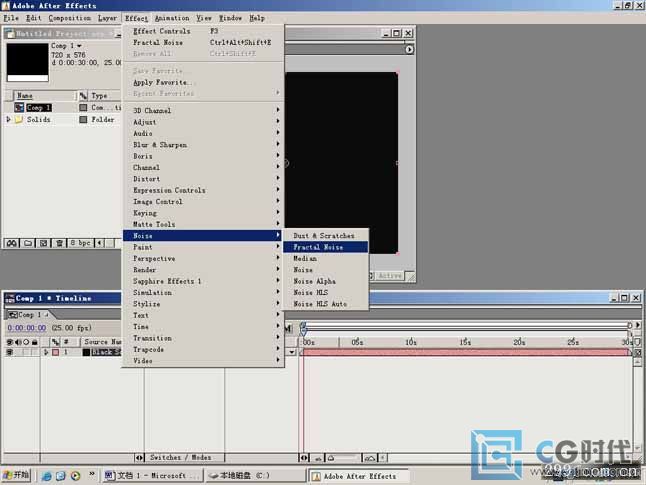Click the 开始 Start button

pyautogui.click(x=16, y=476)
